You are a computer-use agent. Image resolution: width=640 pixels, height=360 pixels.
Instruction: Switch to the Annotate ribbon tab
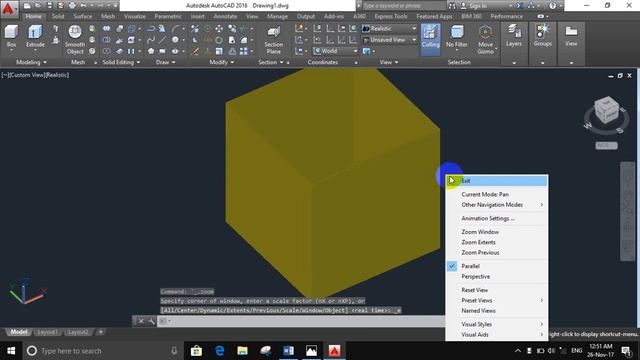[225, 16]
